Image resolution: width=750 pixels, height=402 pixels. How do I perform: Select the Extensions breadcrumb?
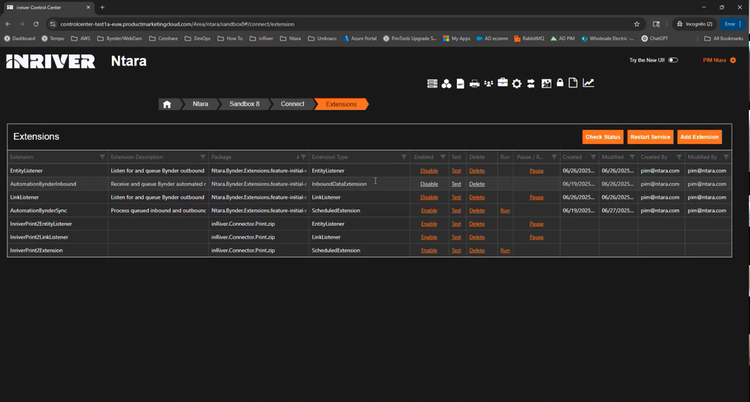341,104
